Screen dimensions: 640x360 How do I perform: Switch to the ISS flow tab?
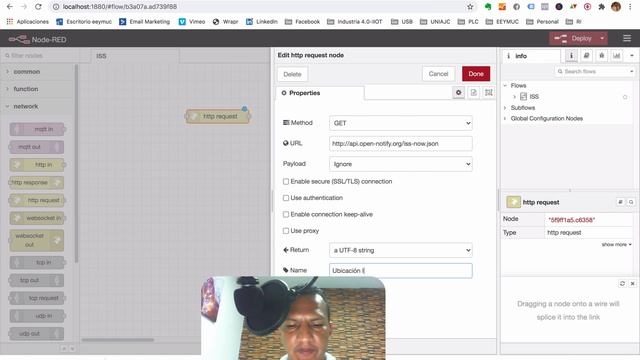135,56
